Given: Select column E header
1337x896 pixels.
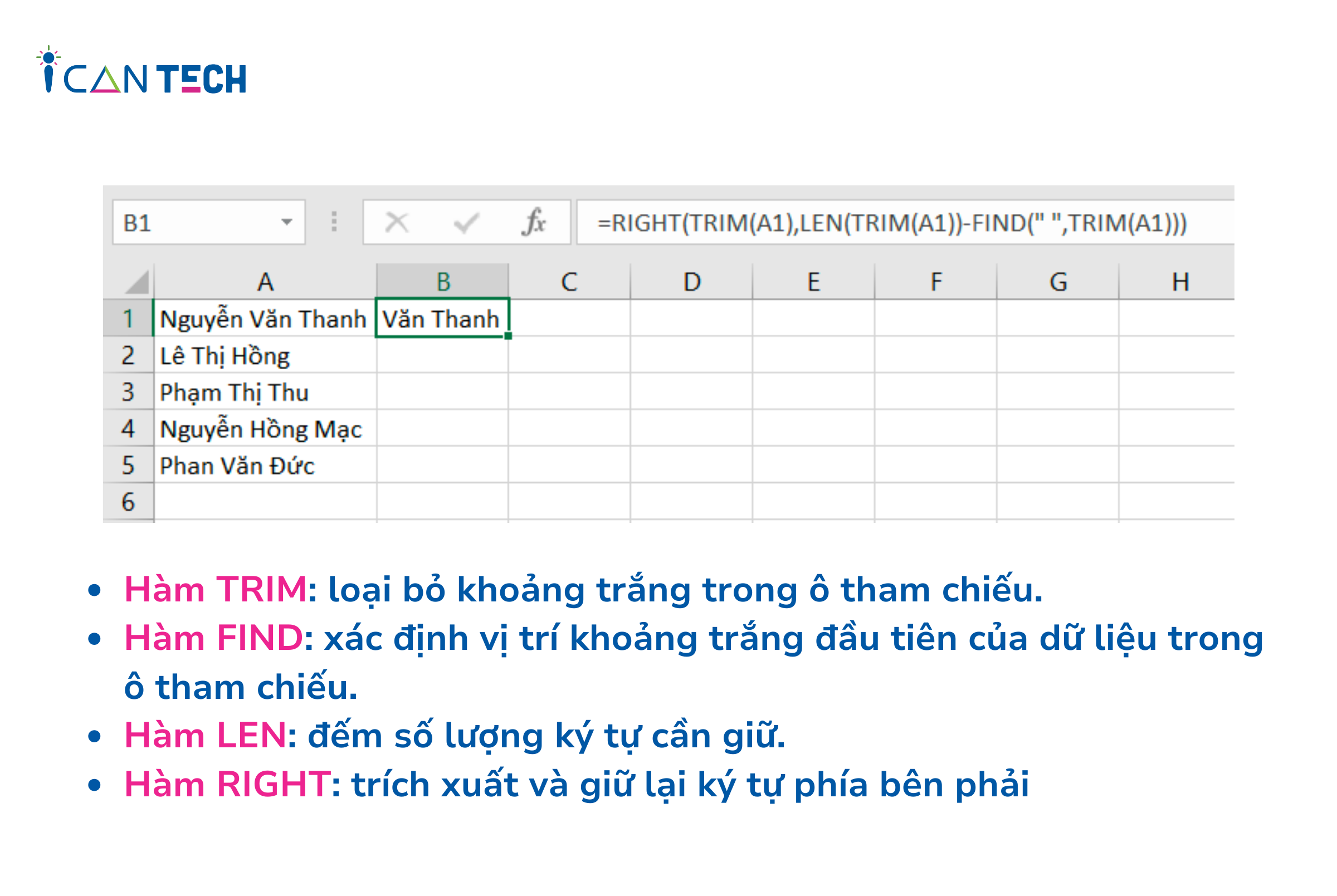Looking at the screenshot, I should click(x=813, y=282).
